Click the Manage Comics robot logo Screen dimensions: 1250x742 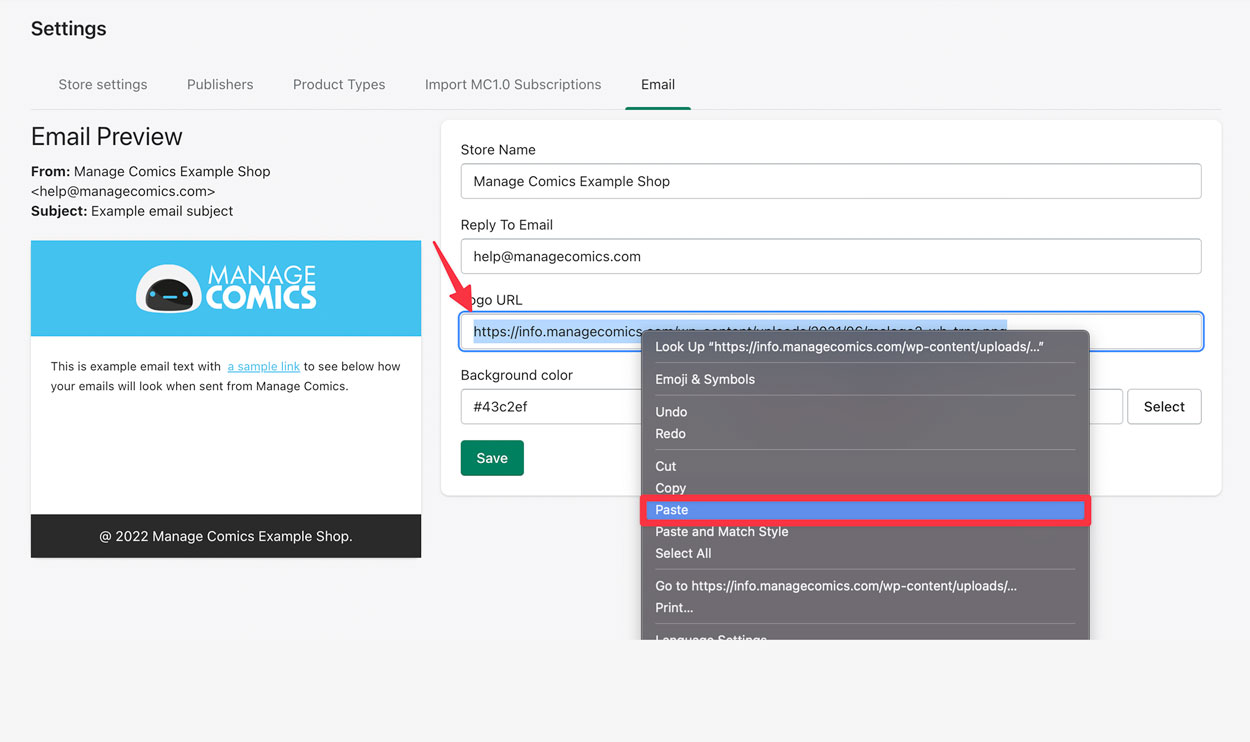tap(226, 288)
